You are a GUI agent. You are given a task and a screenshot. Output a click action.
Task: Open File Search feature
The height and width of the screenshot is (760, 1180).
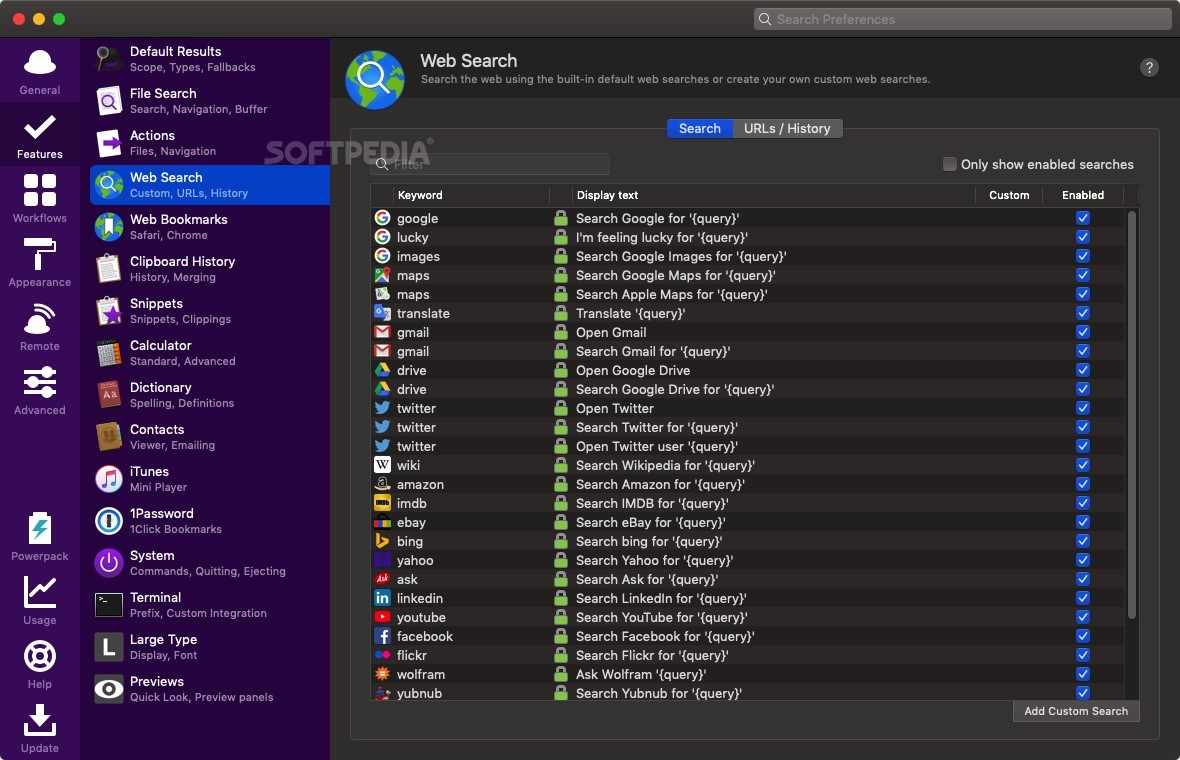[209, 101]
